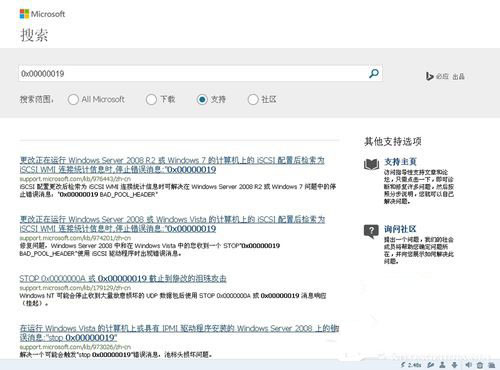
Task: Click URL support.microsoft.com/kb/973026/zh-cn
Action: (75, 347)
